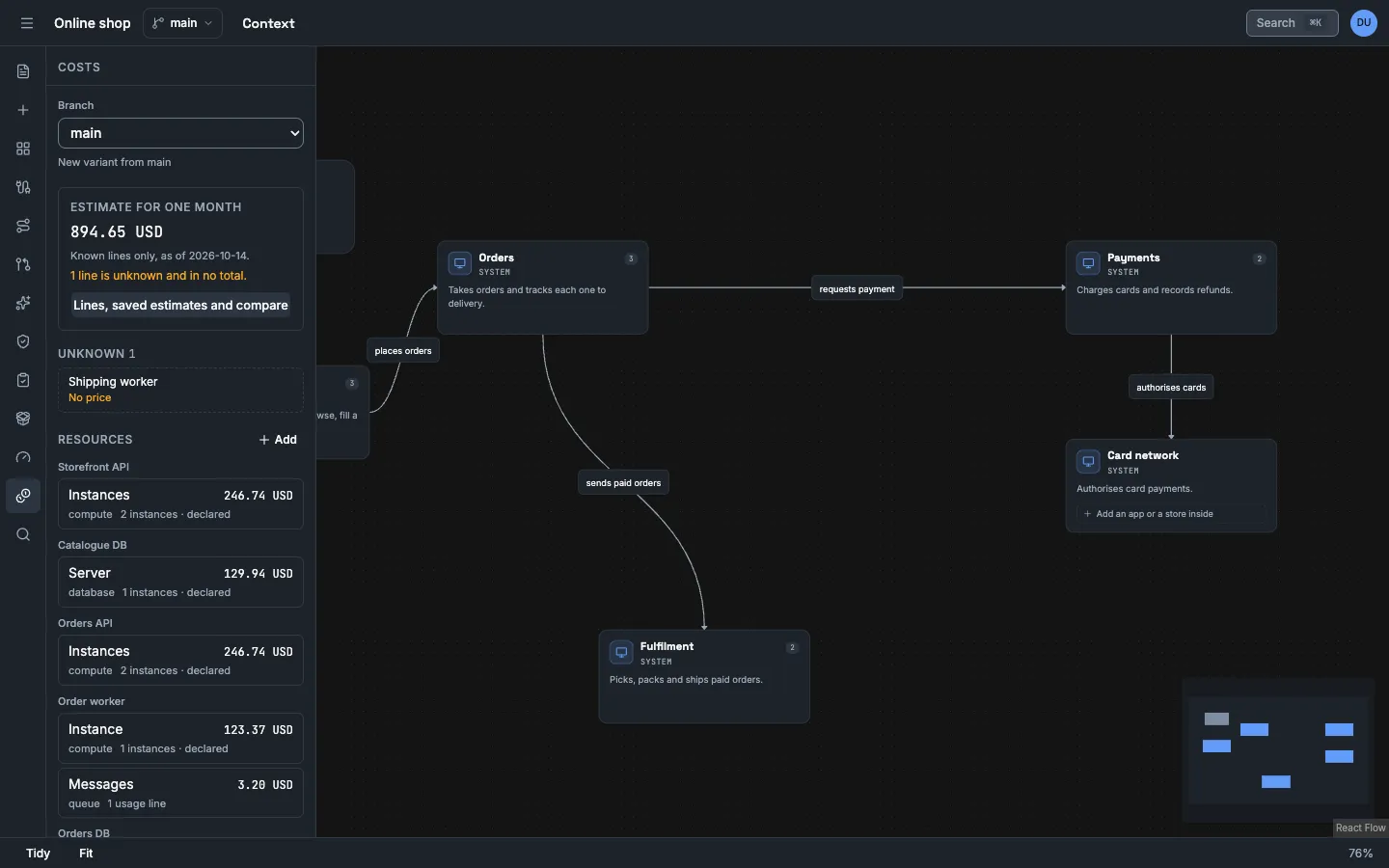Open Orders API Instances cost line
The height and width of the screenshot is (868, 1389).
pyautogui.click(x=180, y=661)
